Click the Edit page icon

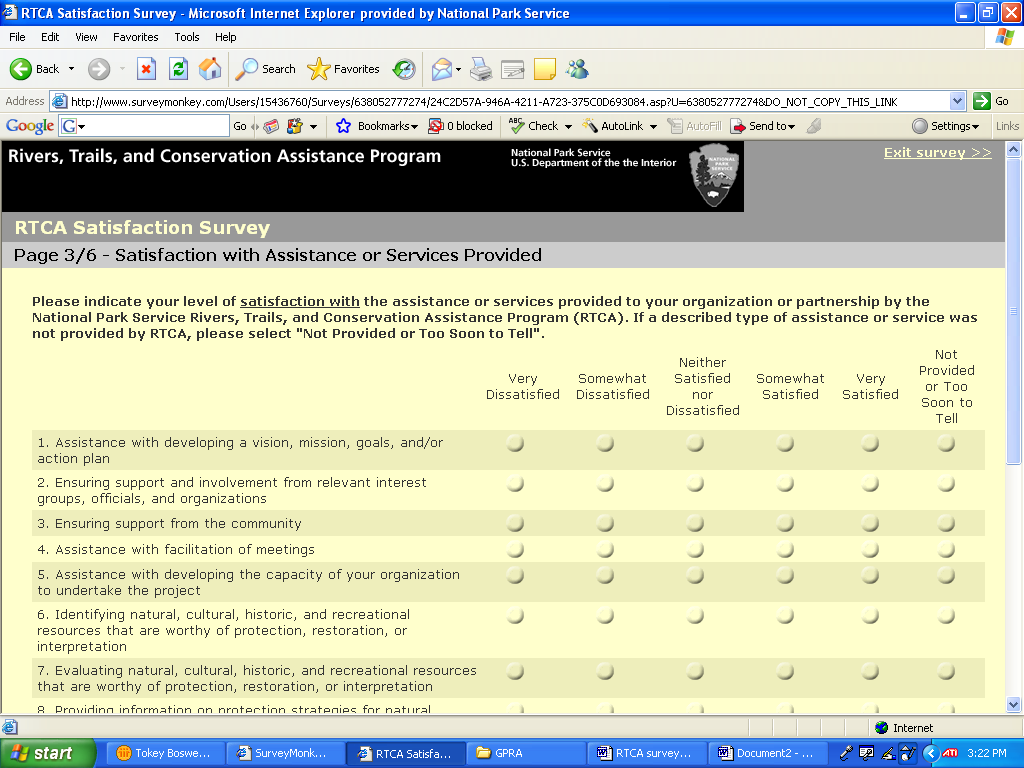(513, 69)
